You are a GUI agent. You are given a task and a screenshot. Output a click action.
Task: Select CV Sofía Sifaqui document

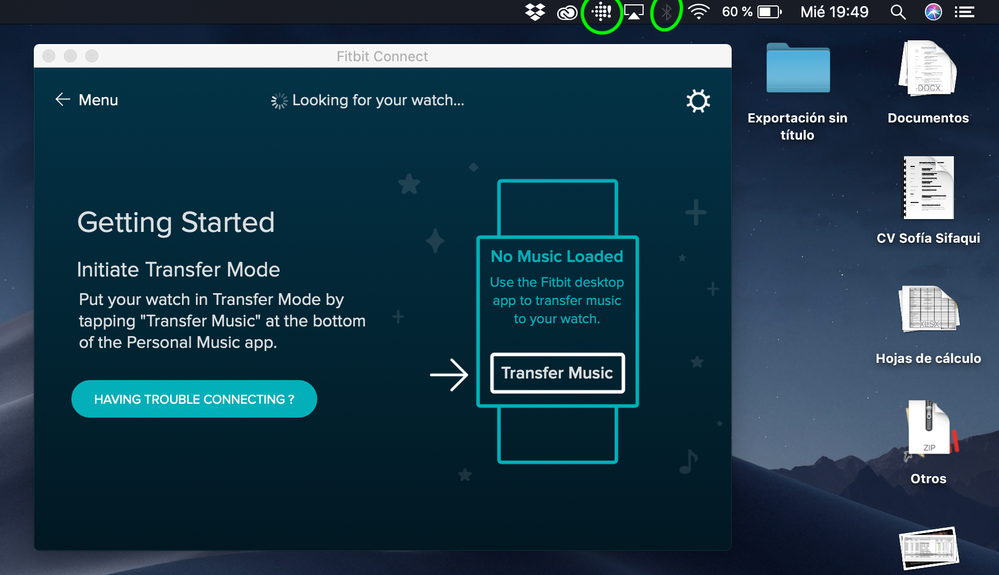pyautogui.click(x=928, y=188)
